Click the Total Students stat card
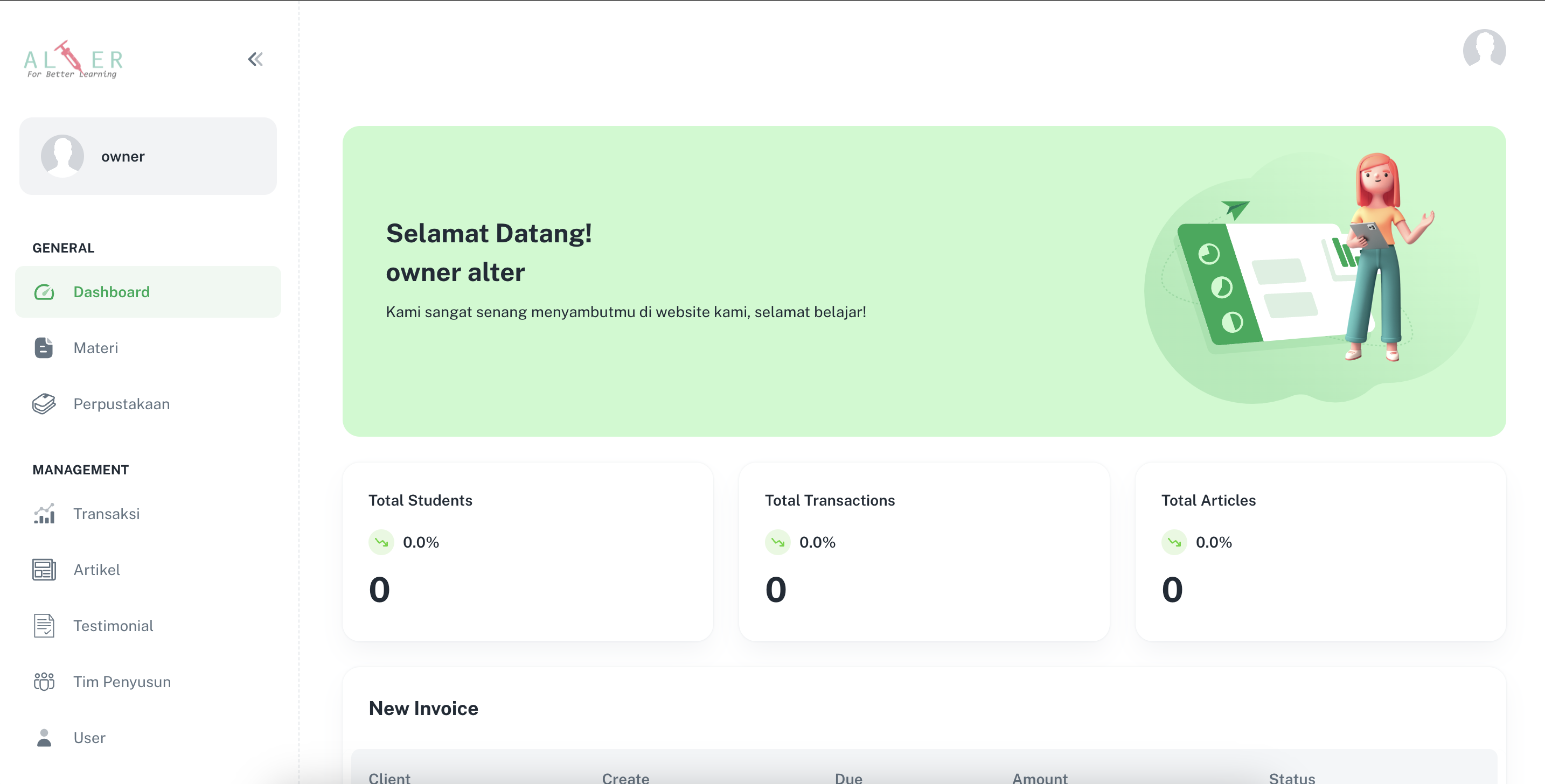This screenshot has width=1545, height=784. (x=527, y=551)
